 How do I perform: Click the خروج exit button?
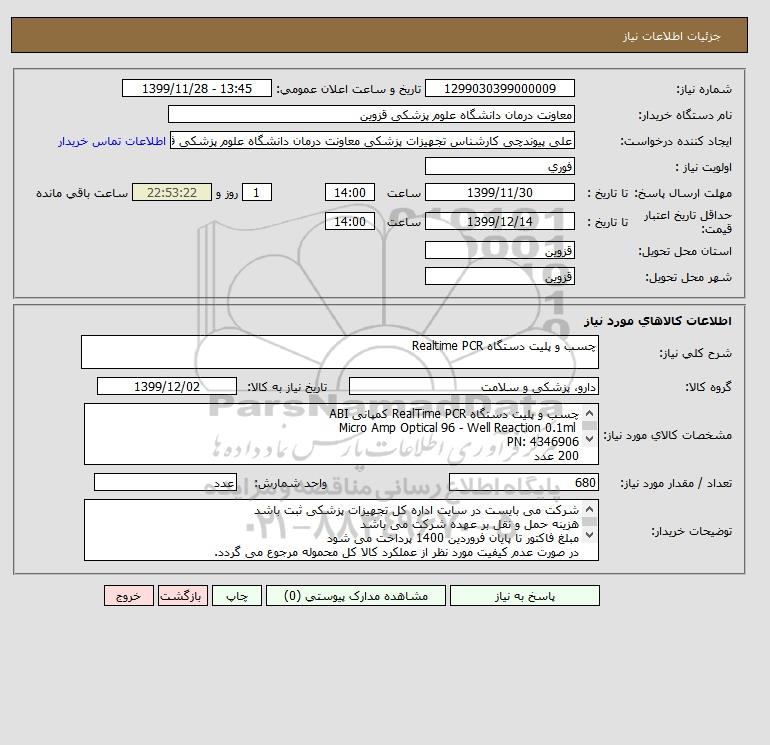pyautogui.click(x=129, y=596)
